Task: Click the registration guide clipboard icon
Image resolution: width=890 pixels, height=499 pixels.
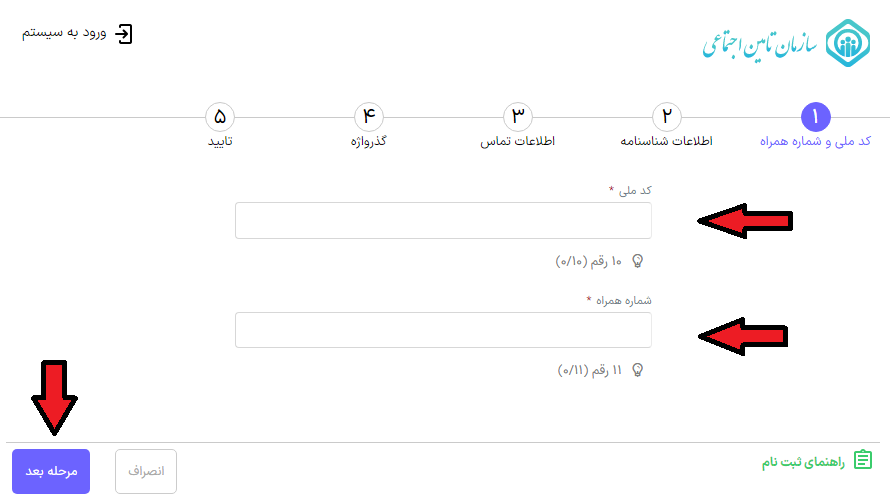Action: 862,461
